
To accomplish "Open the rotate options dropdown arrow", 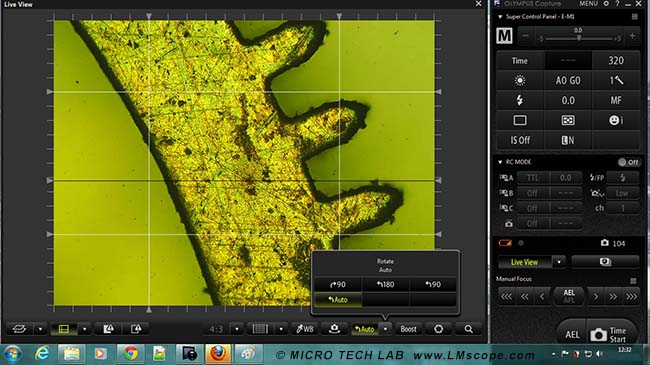I will [385, 329].
